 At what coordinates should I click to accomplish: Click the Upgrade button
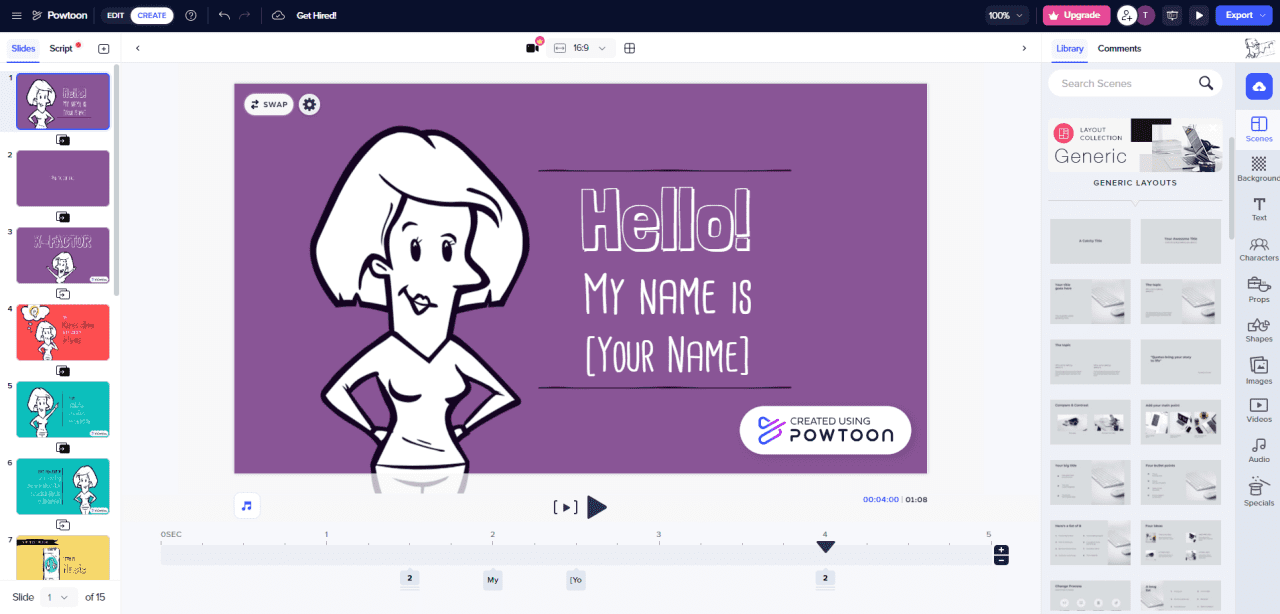tap(1076, 15)
